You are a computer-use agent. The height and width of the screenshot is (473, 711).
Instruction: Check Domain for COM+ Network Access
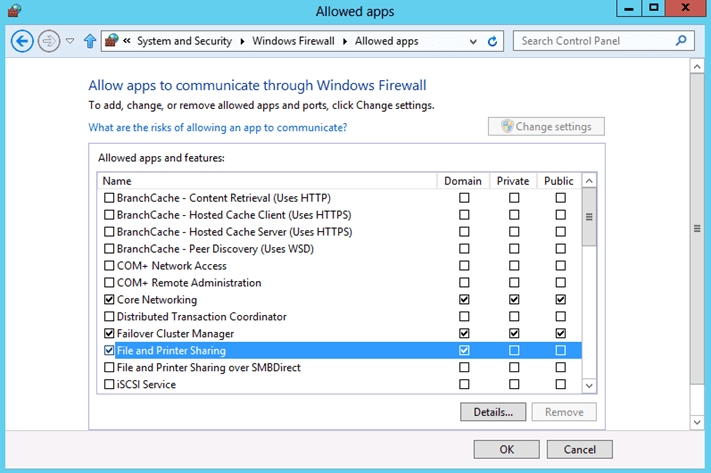(464, 265)
